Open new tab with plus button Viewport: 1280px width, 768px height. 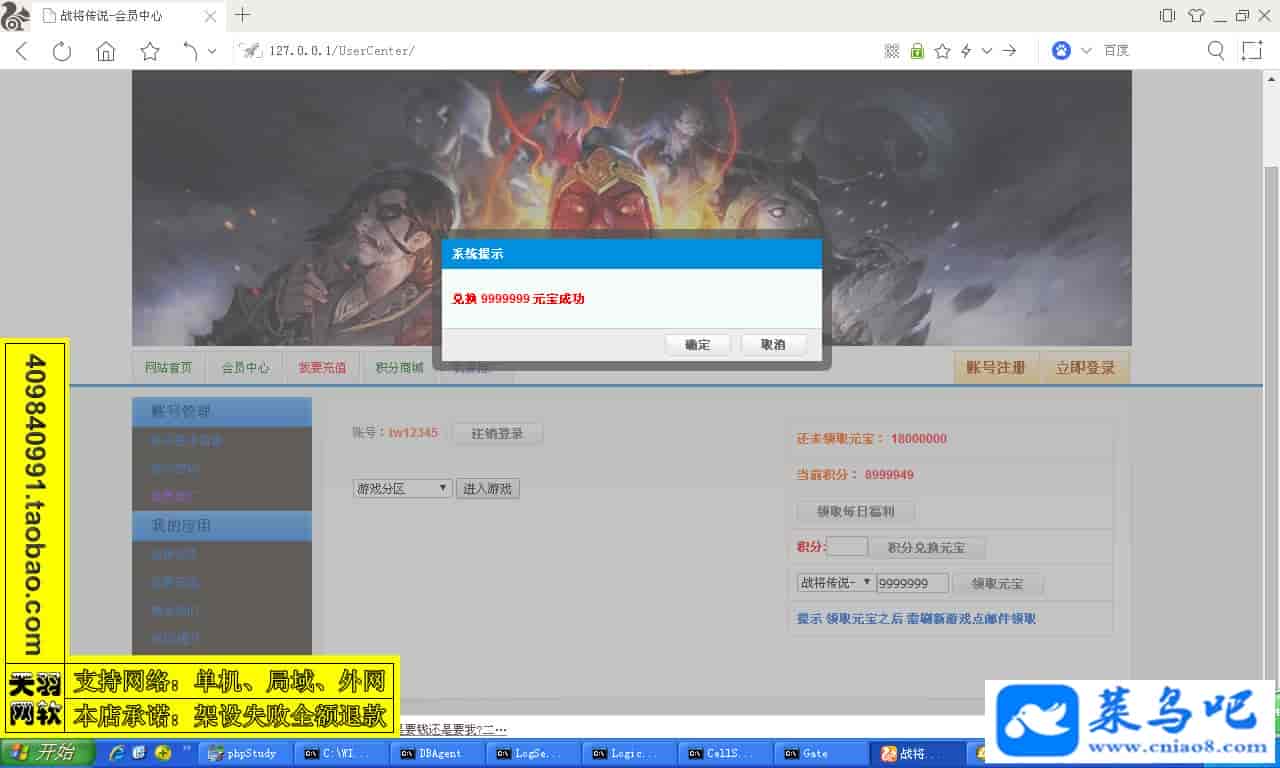click(243, 15)
